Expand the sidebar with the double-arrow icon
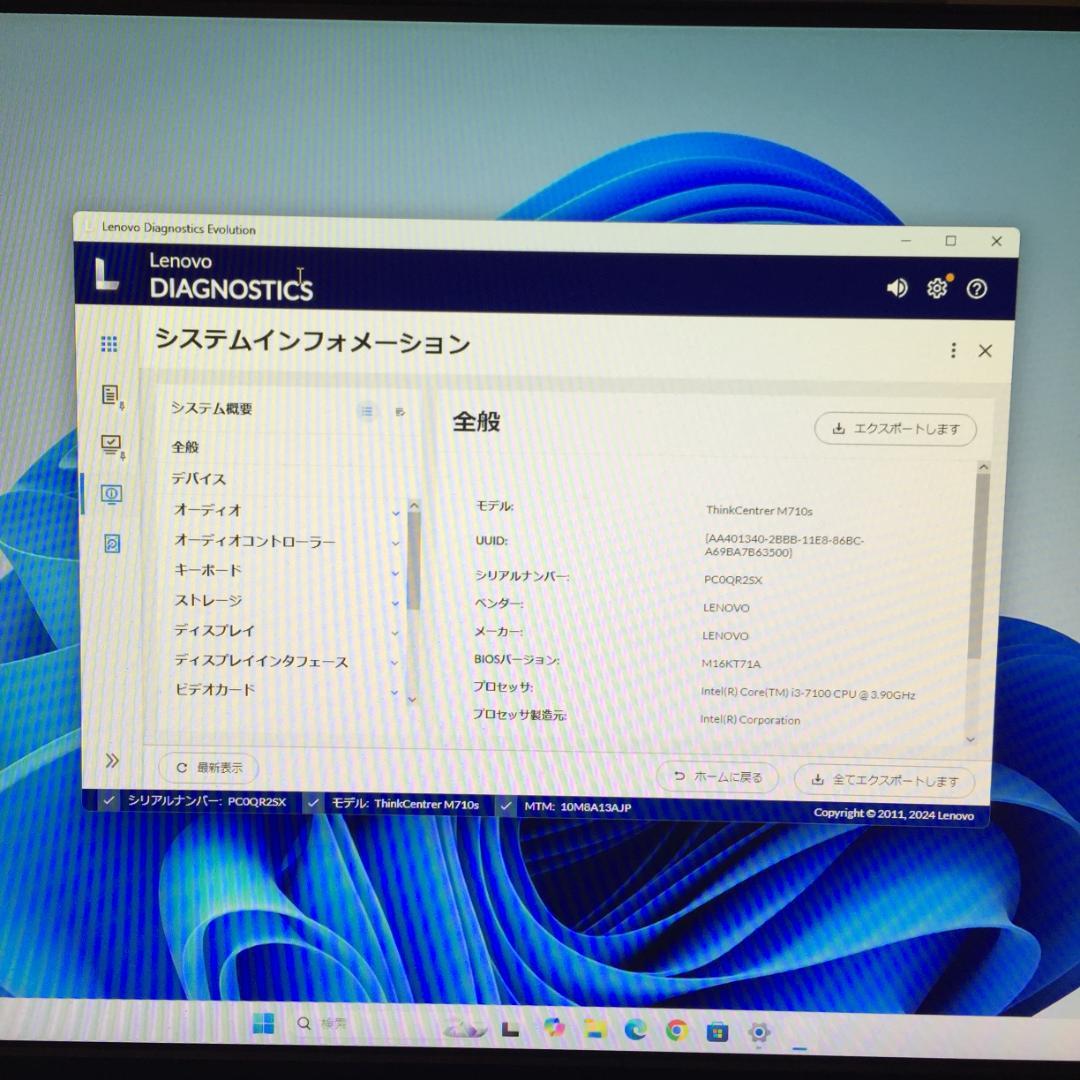 point(112,760)
